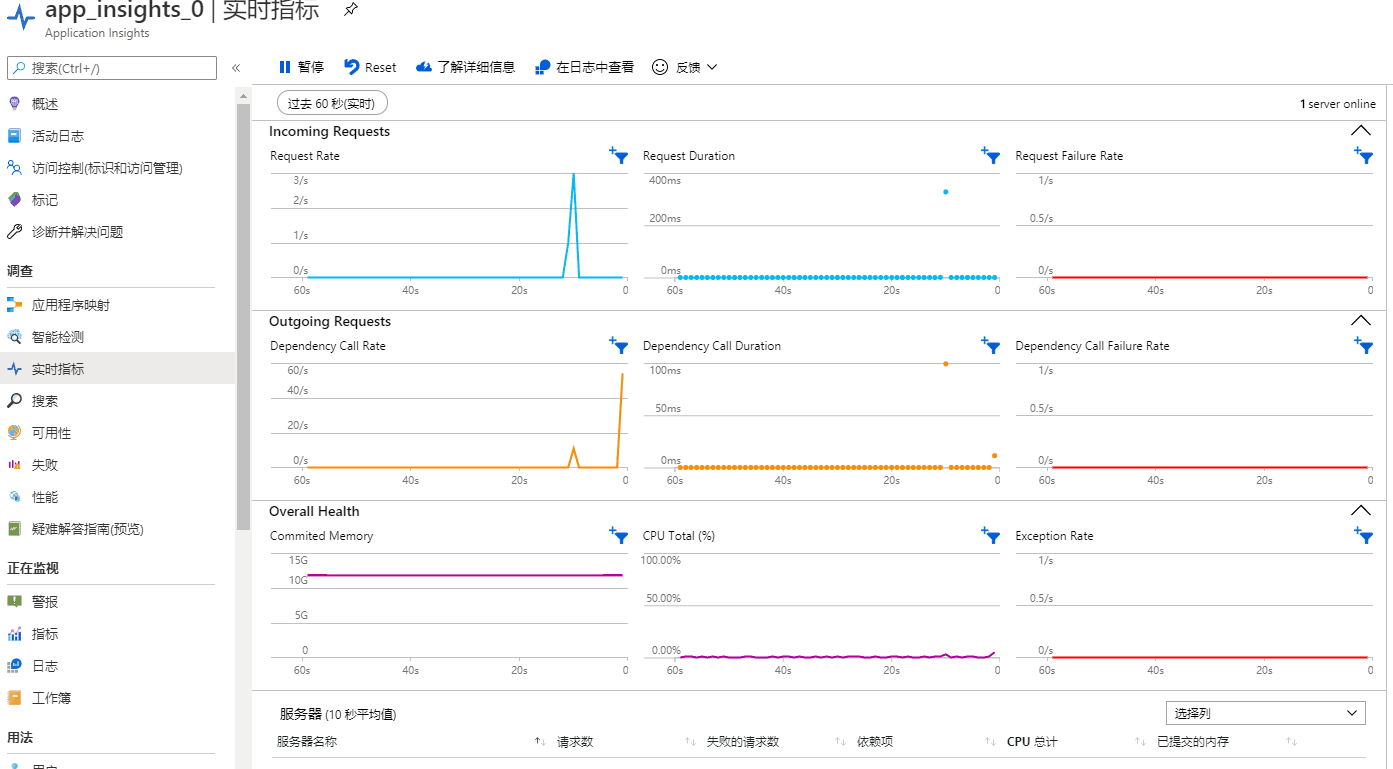Viewport: 1393px width, 769px height.
Task: Collapse the Overall Health section
Action: [1361, 511]
